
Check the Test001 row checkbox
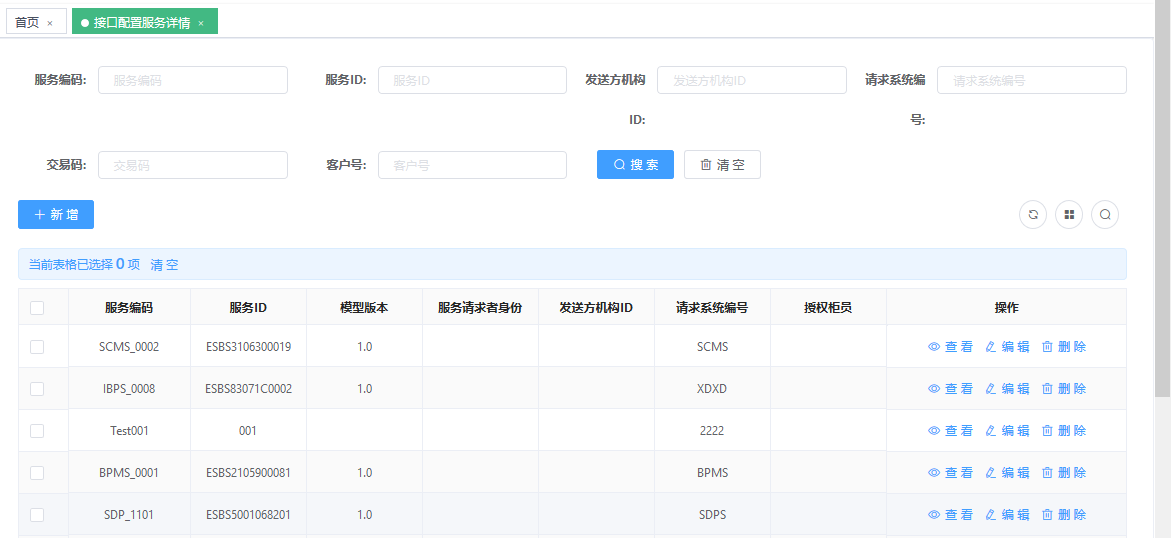37,430
